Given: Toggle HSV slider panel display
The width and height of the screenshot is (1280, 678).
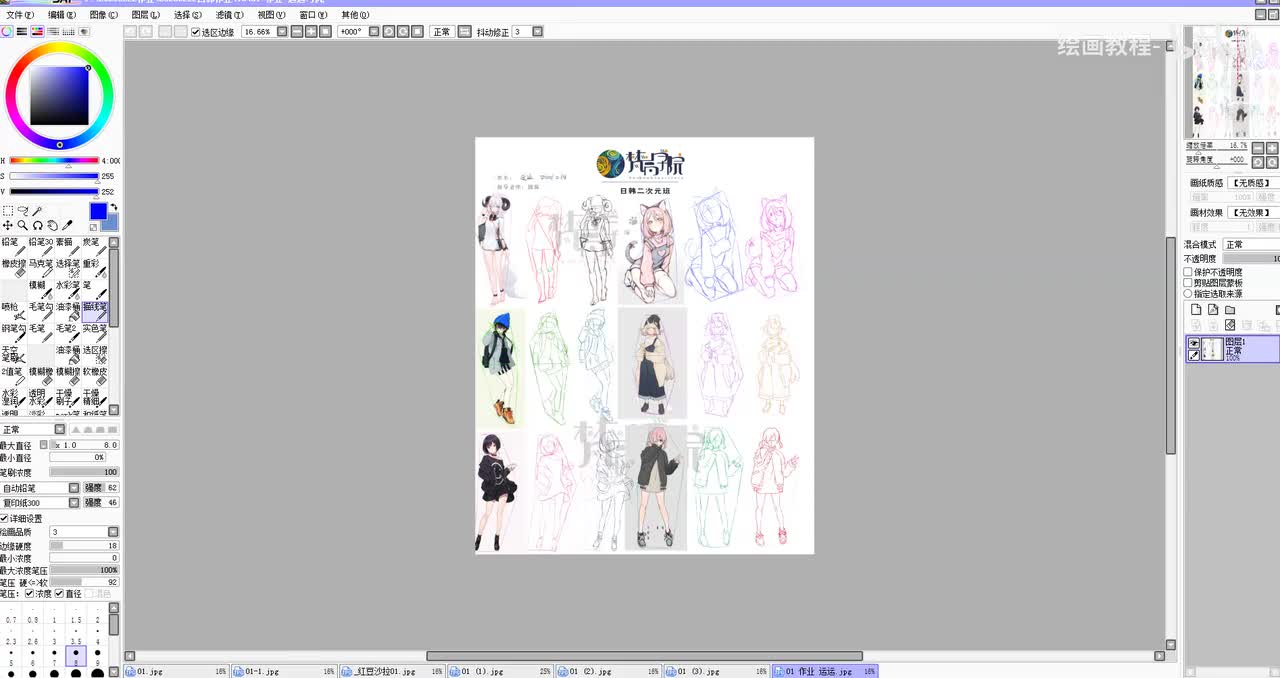Looking at the screenshot, I should click(x=37, y=32).
